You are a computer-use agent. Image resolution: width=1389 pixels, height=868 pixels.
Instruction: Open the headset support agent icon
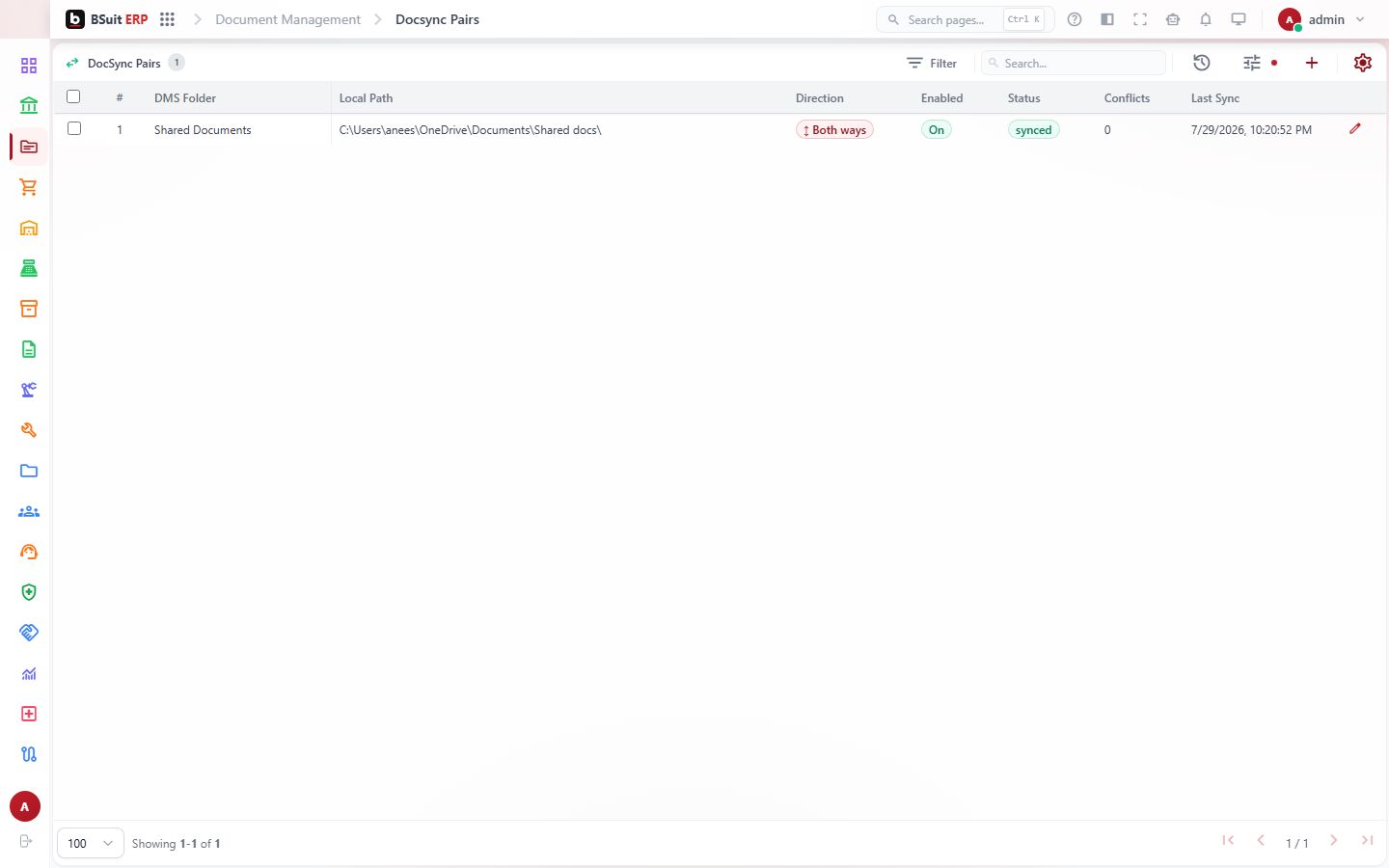click(x=29, y=552)
